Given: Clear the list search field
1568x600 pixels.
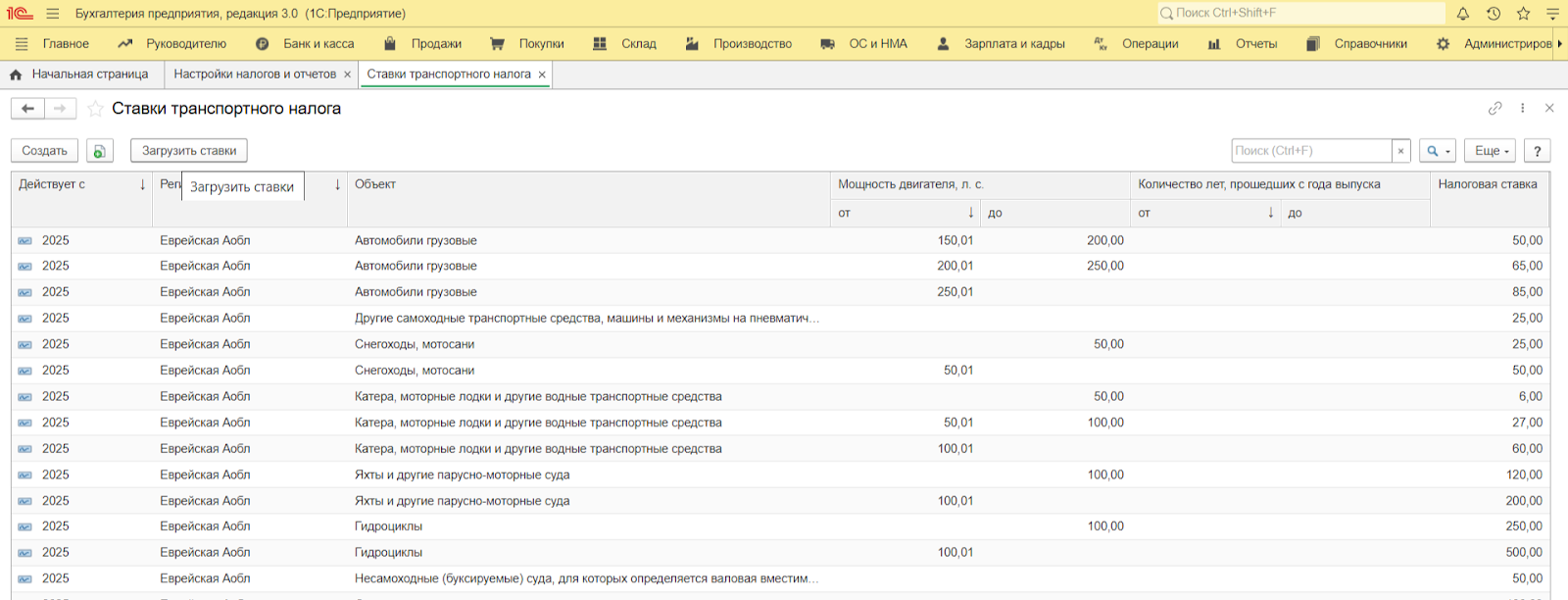Looking at the screenshot, I should (x=1400, y=151).
